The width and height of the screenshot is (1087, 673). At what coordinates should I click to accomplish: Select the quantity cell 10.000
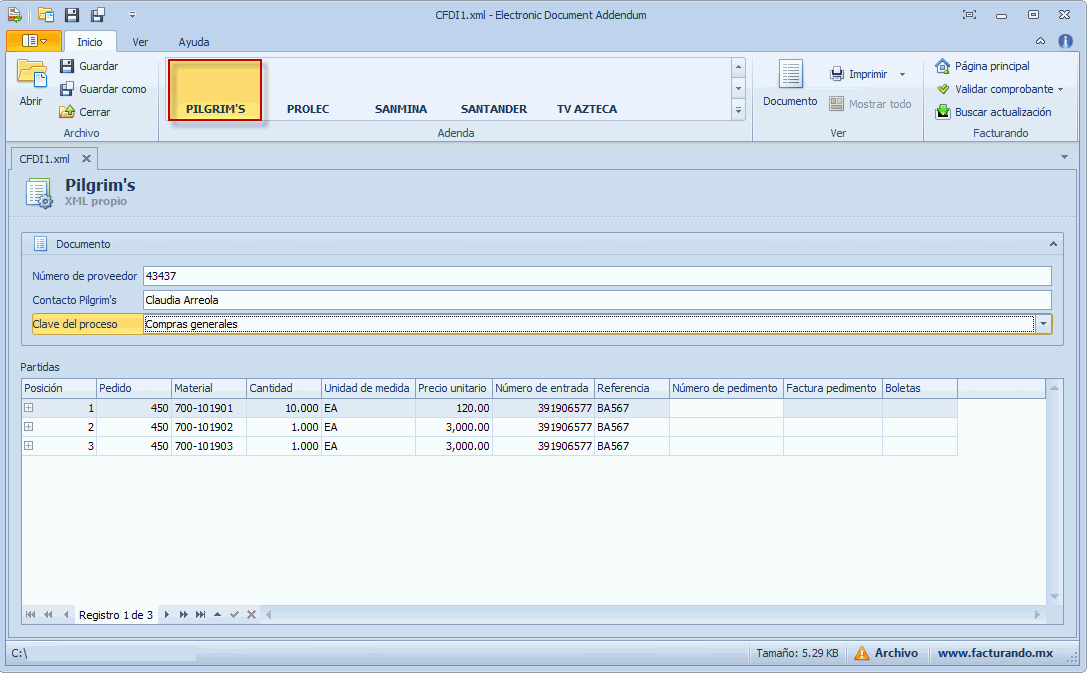tap(284, 408)
